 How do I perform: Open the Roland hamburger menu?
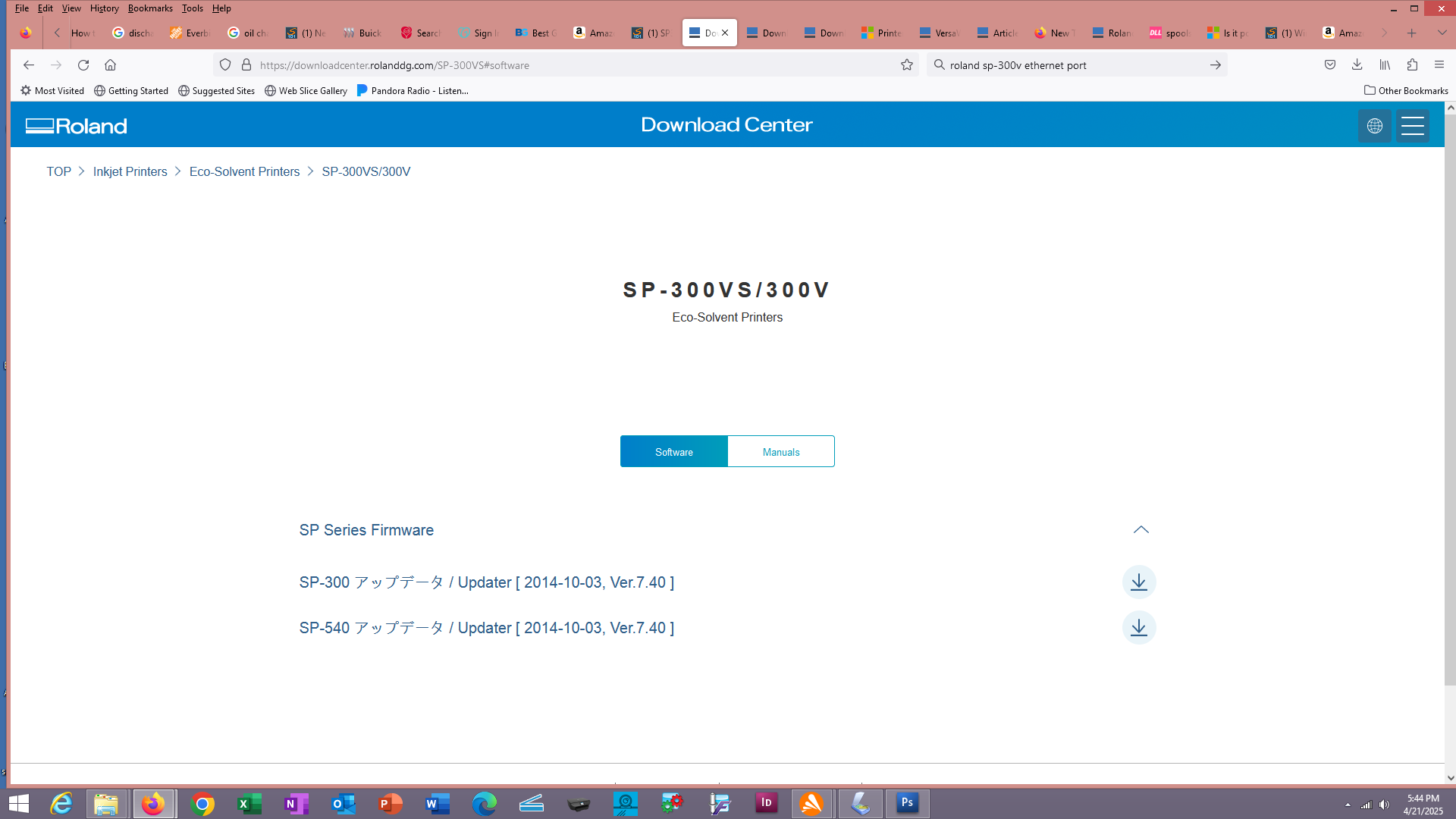1412,126
